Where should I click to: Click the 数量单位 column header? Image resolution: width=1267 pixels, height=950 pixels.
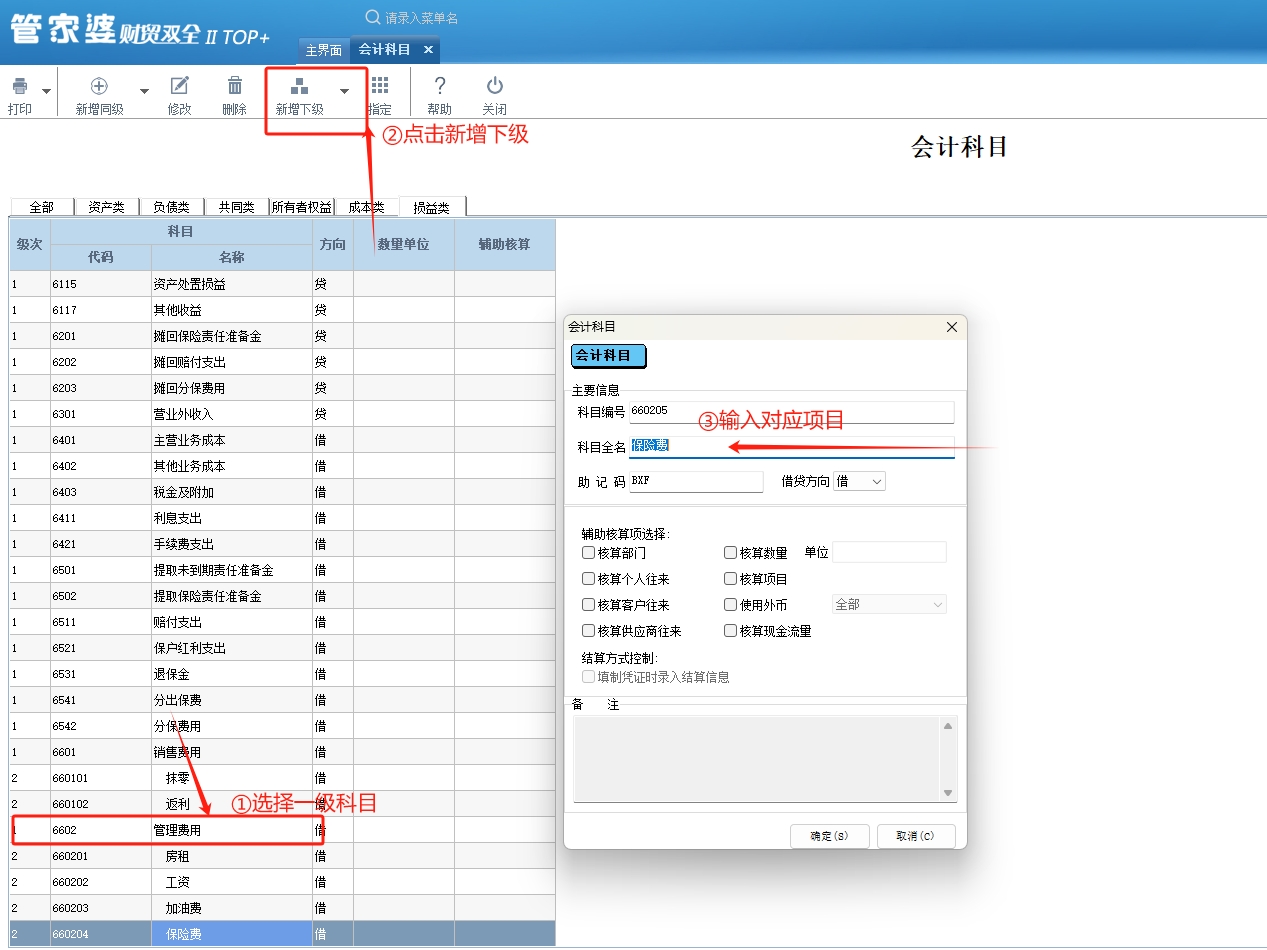tap(403, 244)
